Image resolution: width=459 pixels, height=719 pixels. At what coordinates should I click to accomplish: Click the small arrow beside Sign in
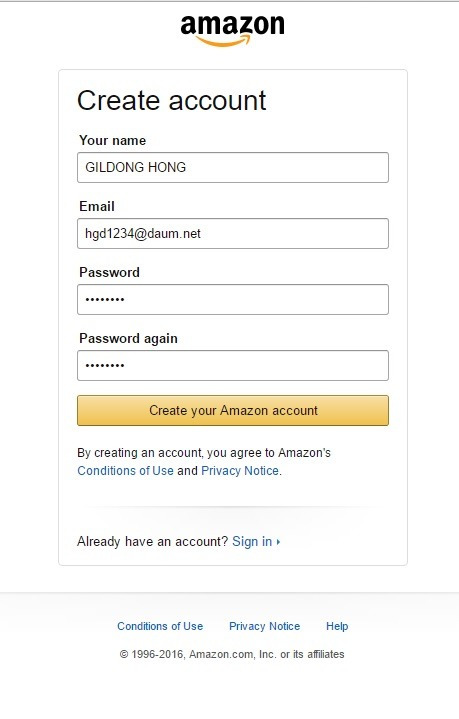(278, 542)
